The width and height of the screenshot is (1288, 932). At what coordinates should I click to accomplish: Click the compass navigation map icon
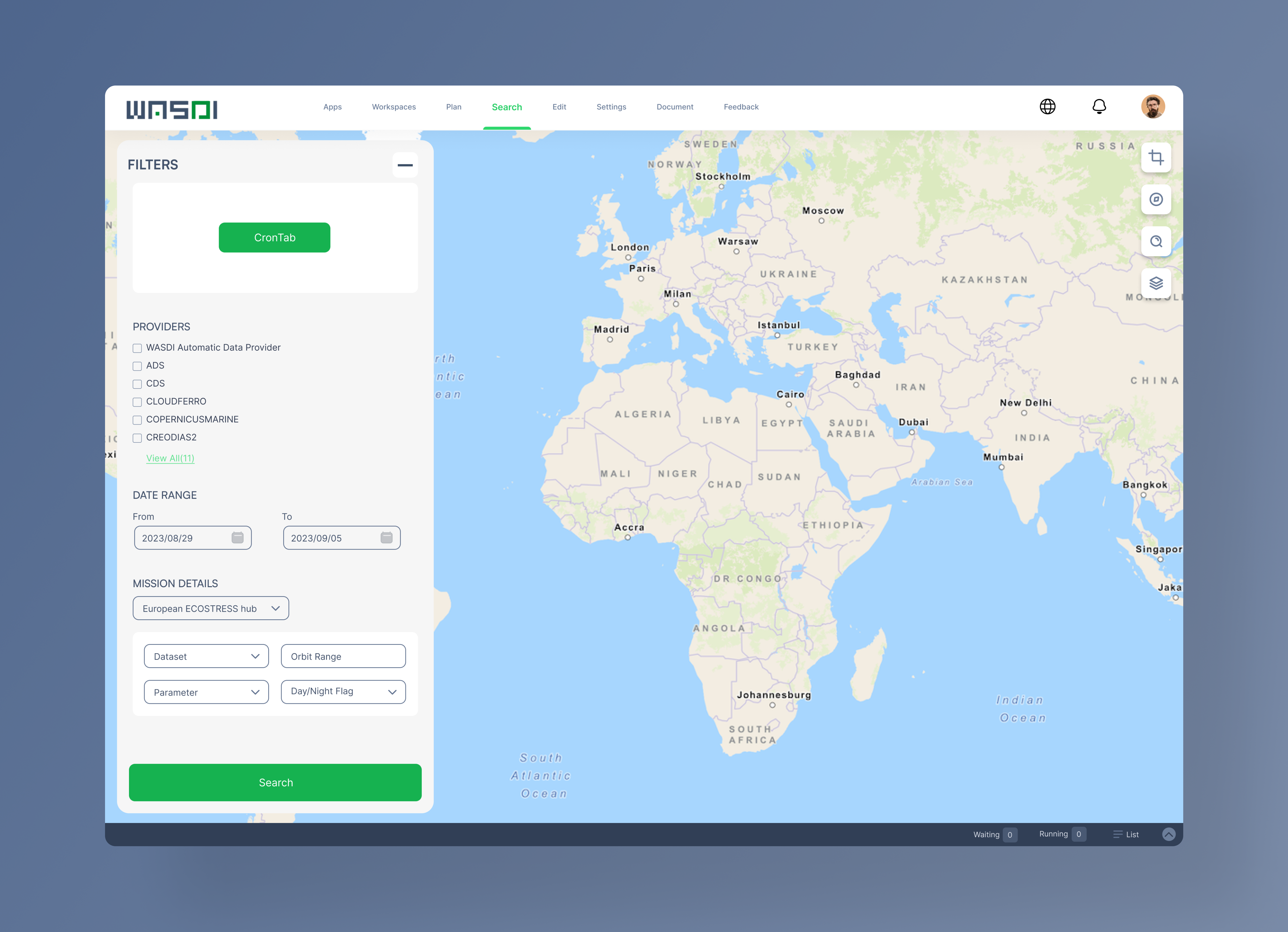click(x=1156, y=199)
